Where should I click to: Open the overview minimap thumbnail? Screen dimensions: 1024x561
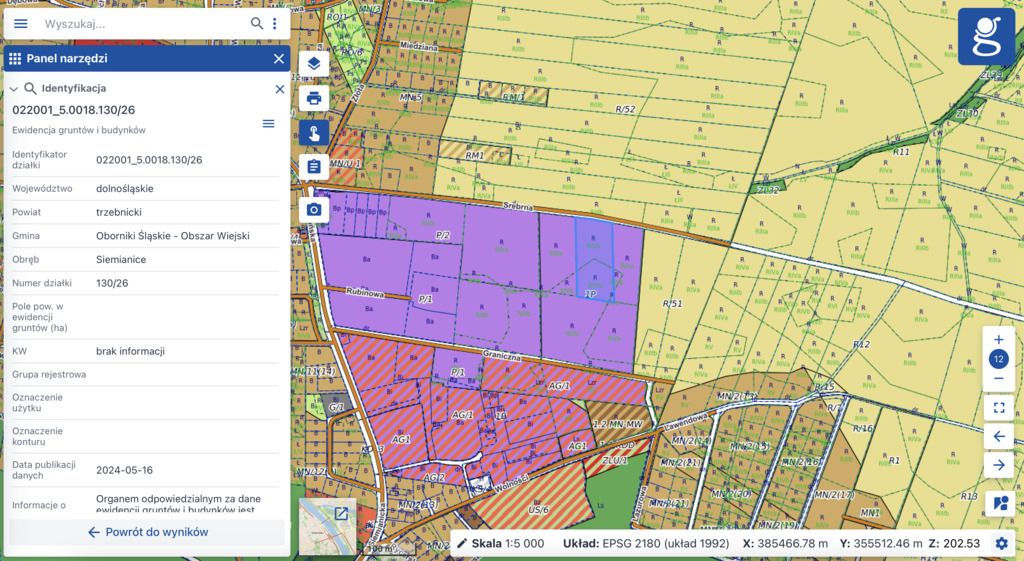coord(327,526)
